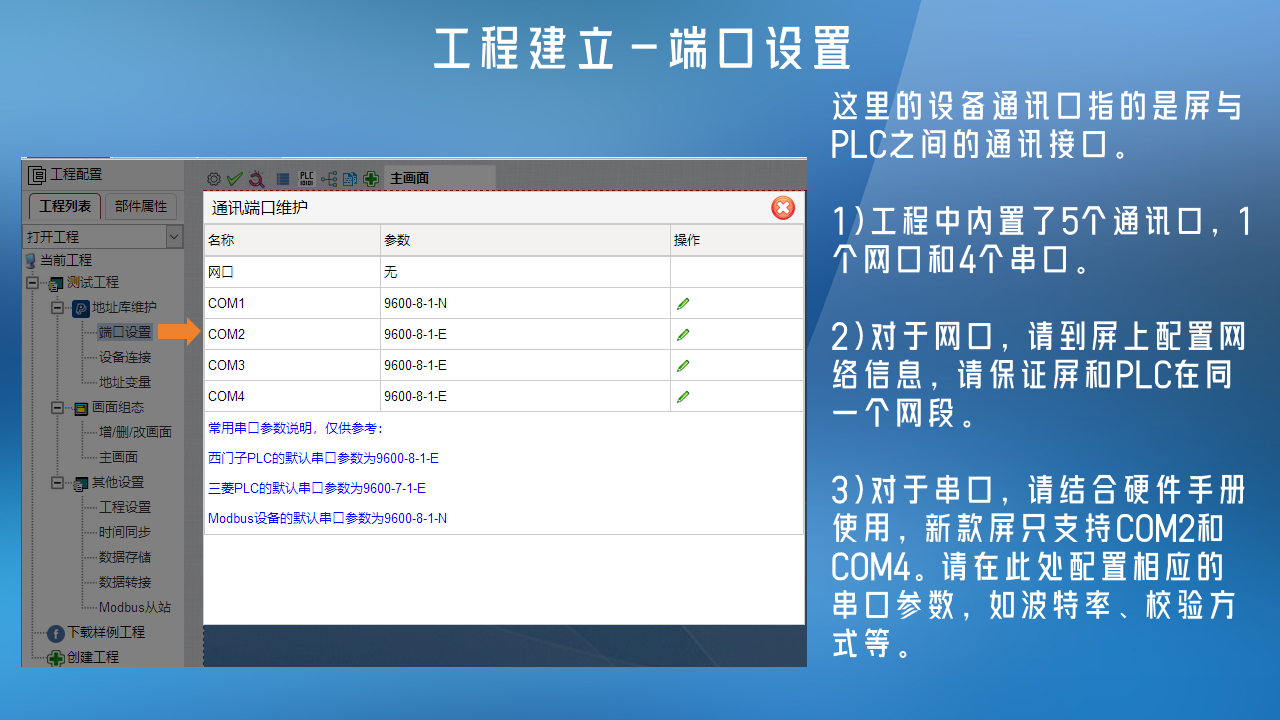Click the tree hierarchy toolbar icon
The image size is (1280, 720).
329,178
